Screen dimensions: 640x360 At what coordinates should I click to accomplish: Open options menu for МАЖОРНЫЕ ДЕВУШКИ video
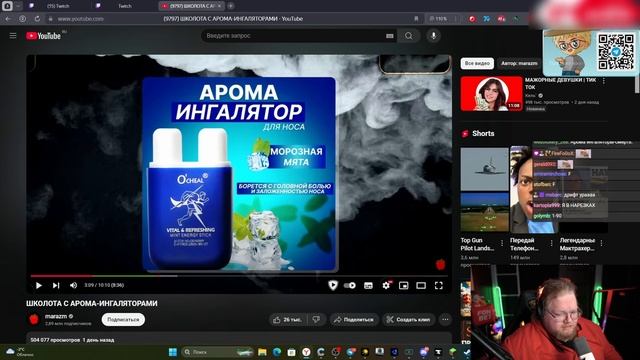point(604,81)
